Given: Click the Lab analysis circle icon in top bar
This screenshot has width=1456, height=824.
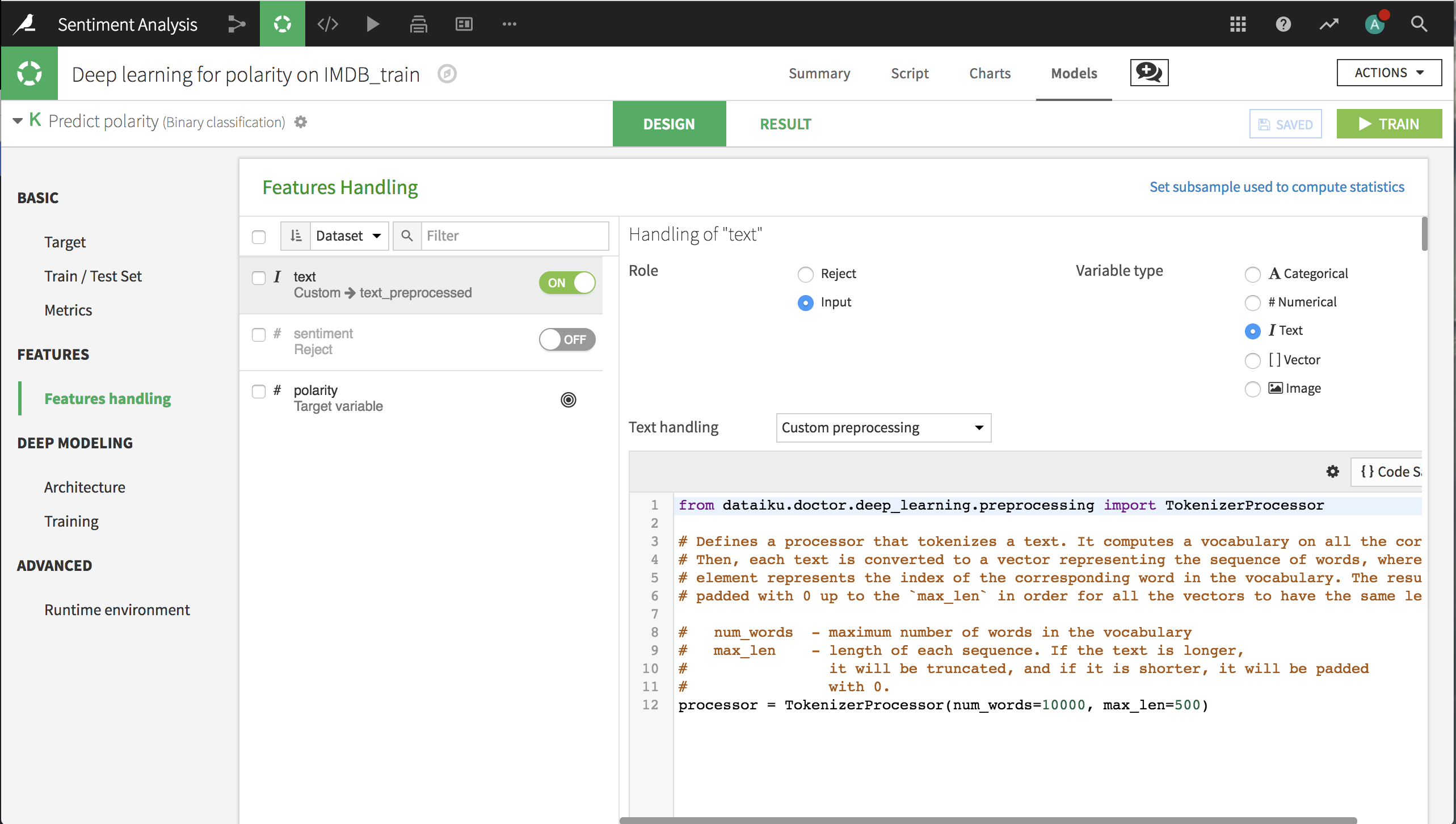Looking at the screenshot, I should pos(282,24).
